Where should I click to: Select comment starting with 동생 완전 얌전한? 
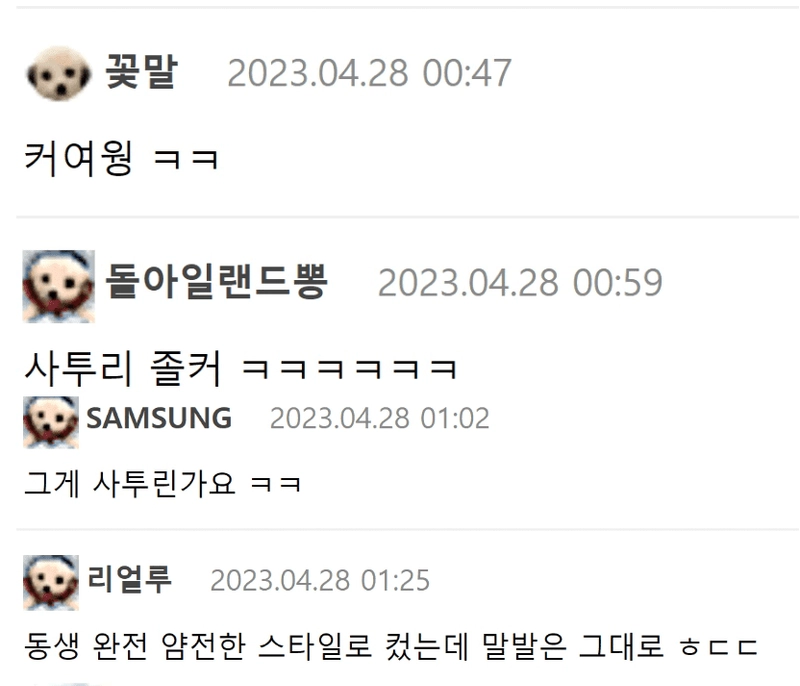pyautogui.click(x=391, y=646)
